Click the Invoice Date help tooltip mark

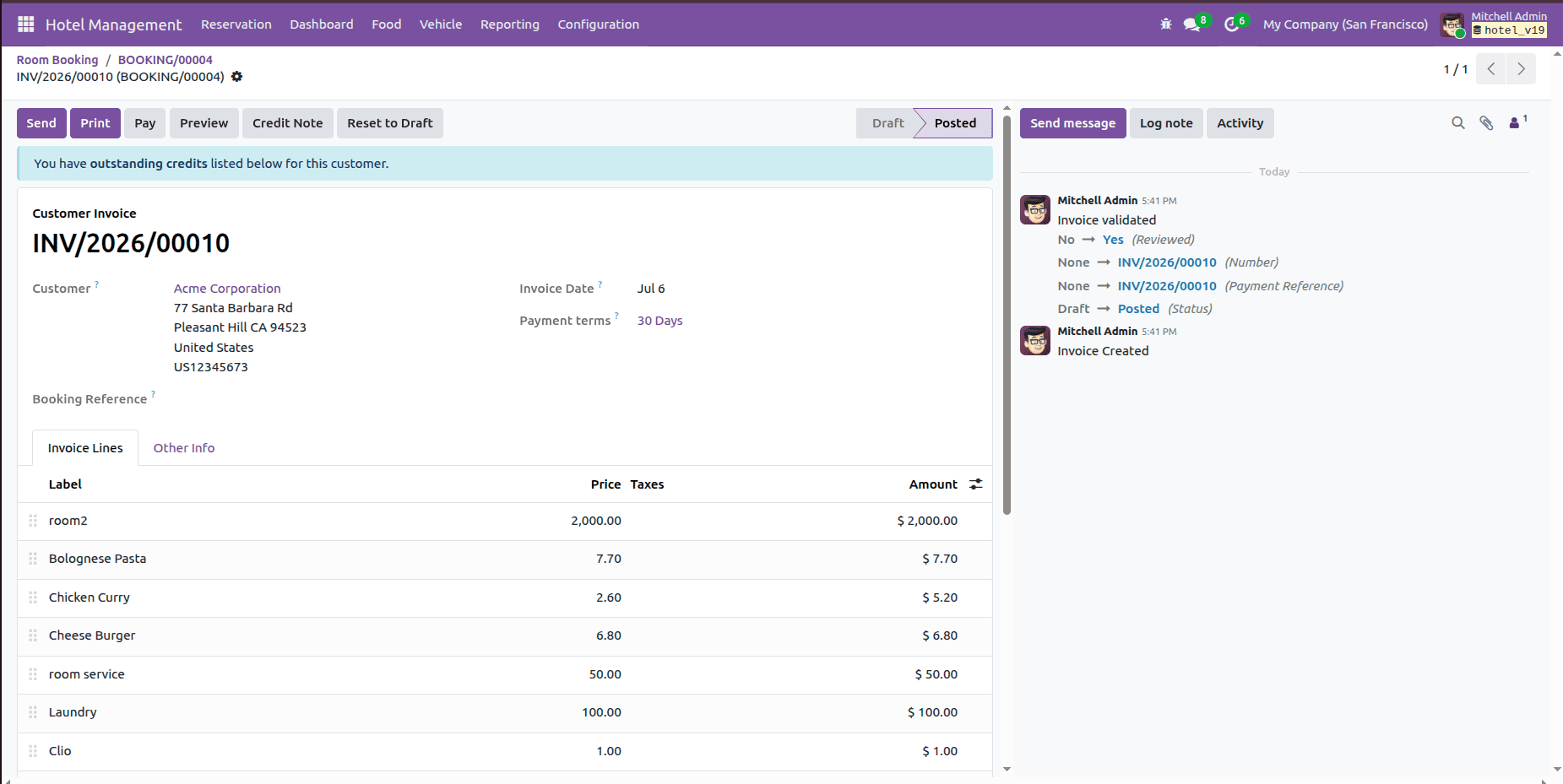[600, 284]
